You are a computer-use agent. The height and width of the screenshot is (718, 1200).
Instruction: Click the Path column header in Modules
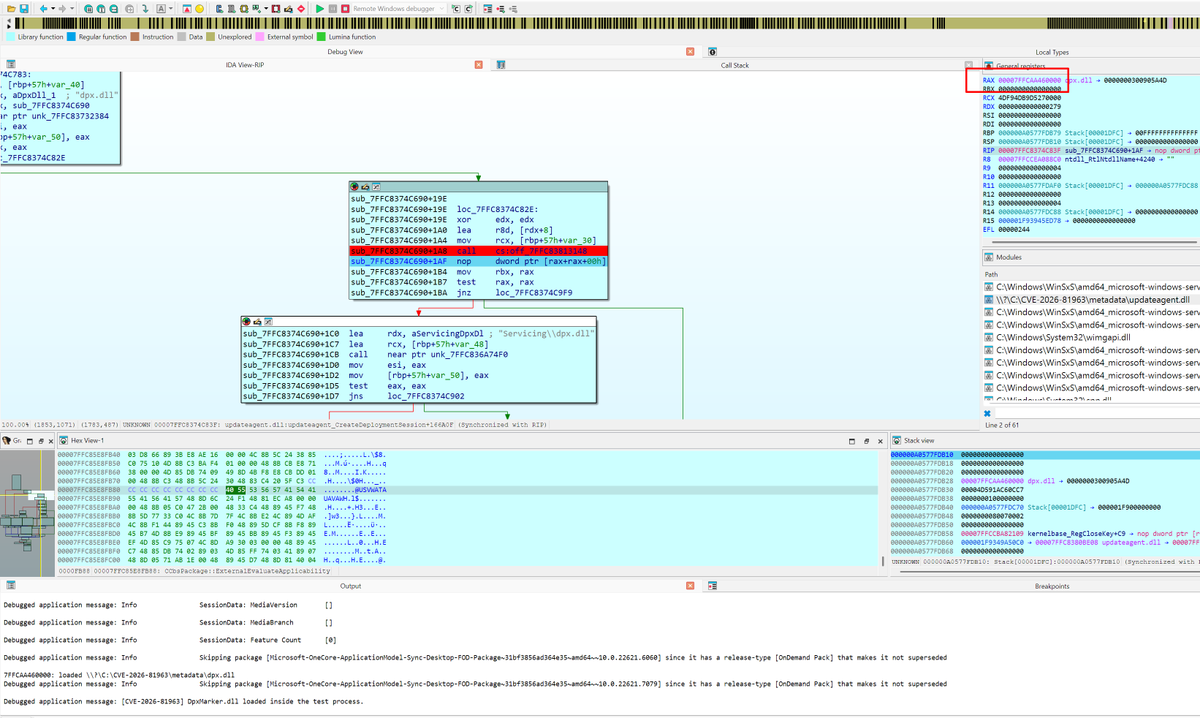tap(991, 273)
